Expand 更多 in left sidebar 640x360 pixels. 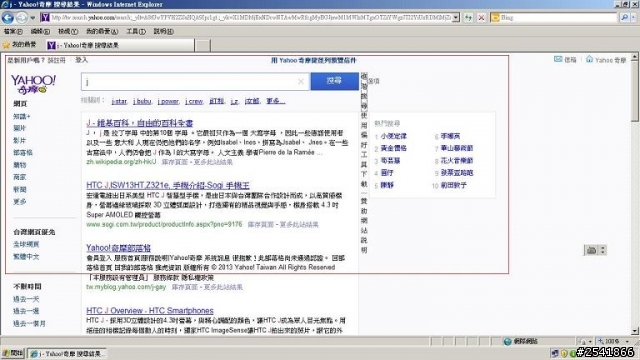(x=20, y=202)
